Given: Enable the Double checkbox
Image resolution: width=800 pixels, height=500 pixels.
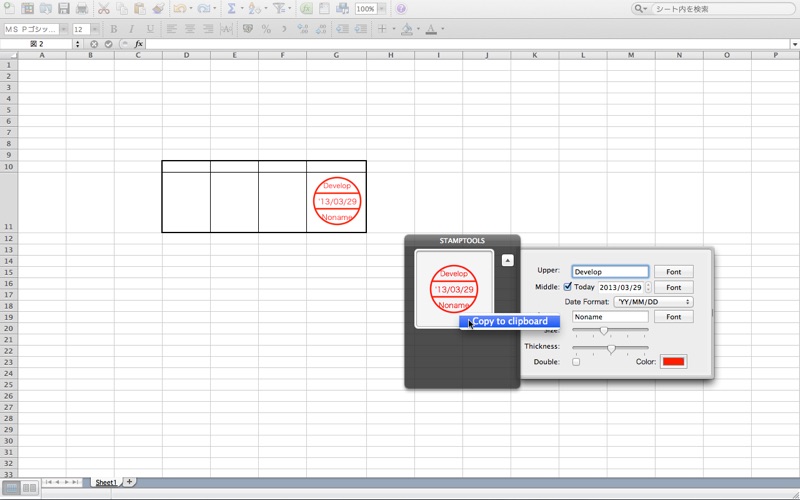Looking at the screenshot, I should click(x=576, y=362).
